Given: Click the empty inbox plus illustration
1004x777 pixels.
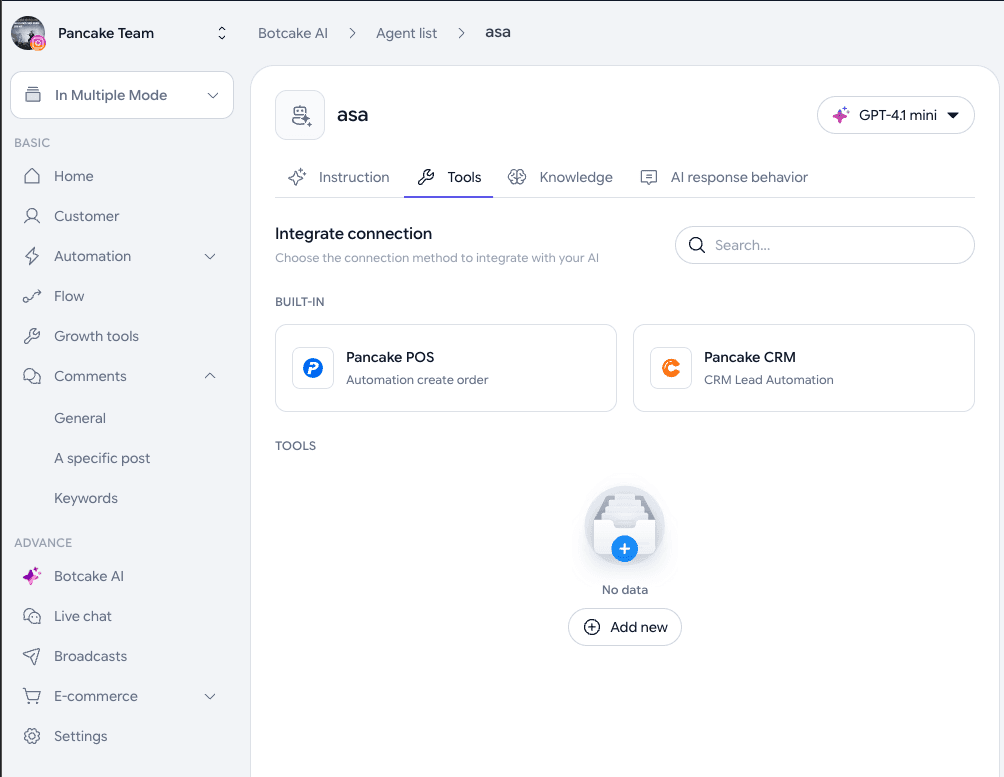Looking at the screenshot, I should click(x=624, y=527).
